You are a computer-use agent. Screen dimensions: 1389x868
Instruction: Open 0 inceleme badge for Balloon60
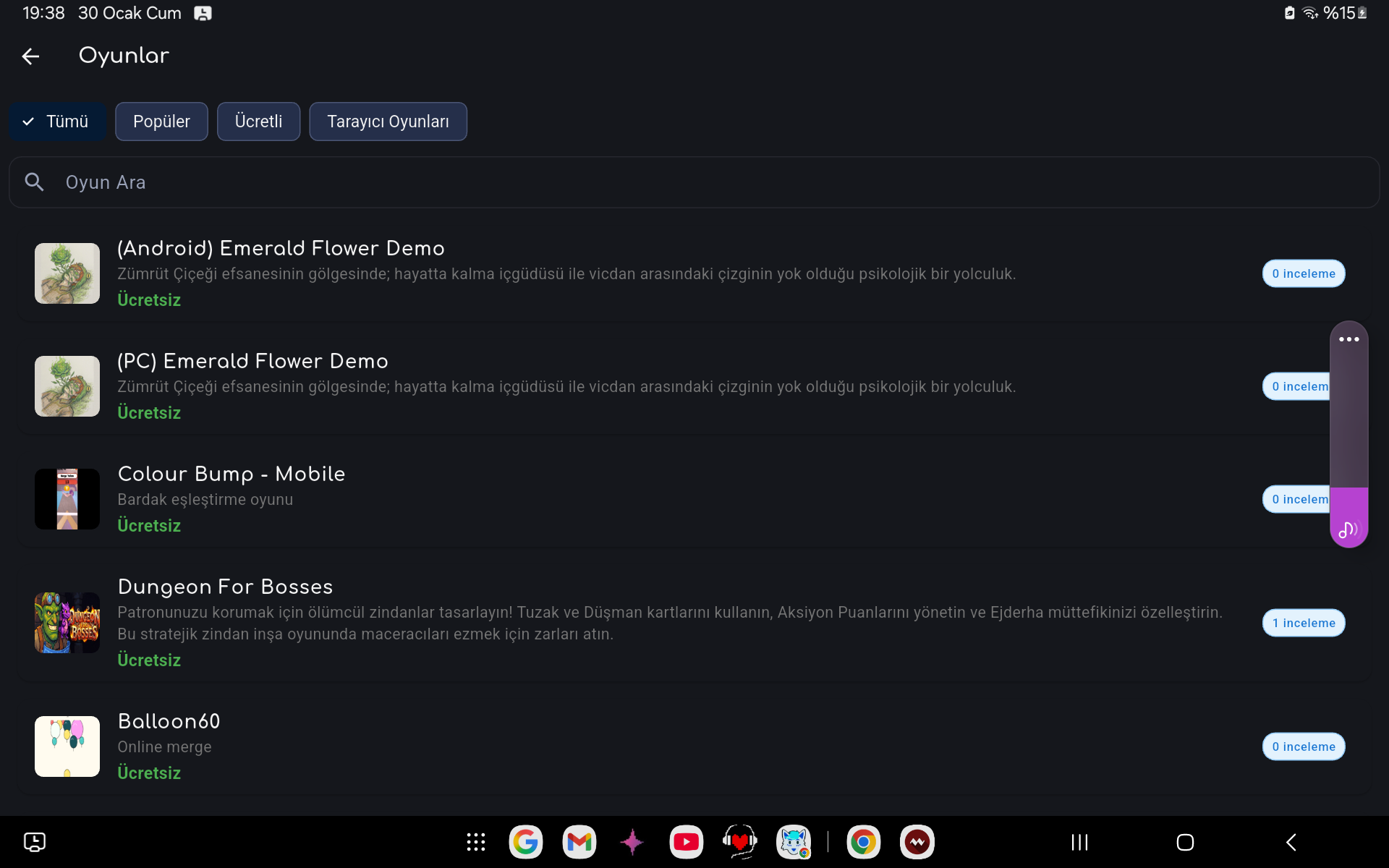1304,746
